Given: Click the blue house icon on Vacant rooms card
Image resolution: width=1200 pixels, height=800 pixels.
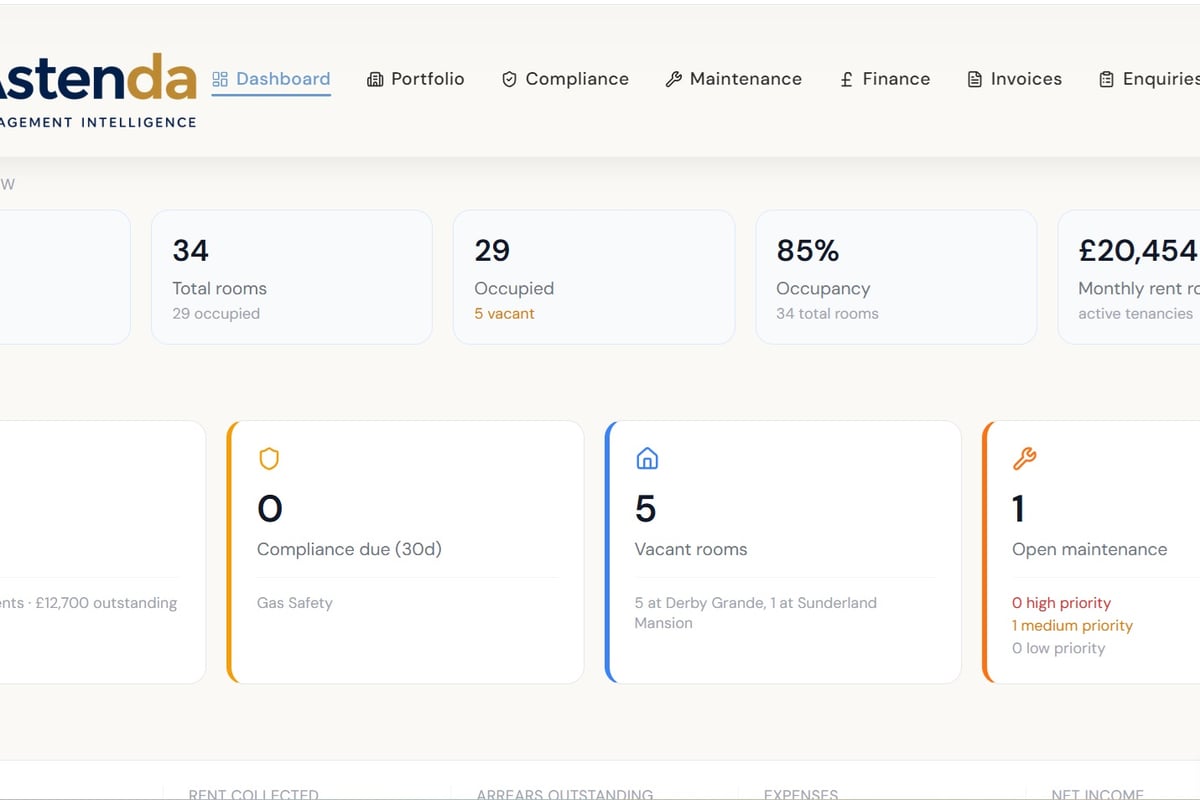Looking at the screenshot, I should pyautogui.click(x=647, y=459).
